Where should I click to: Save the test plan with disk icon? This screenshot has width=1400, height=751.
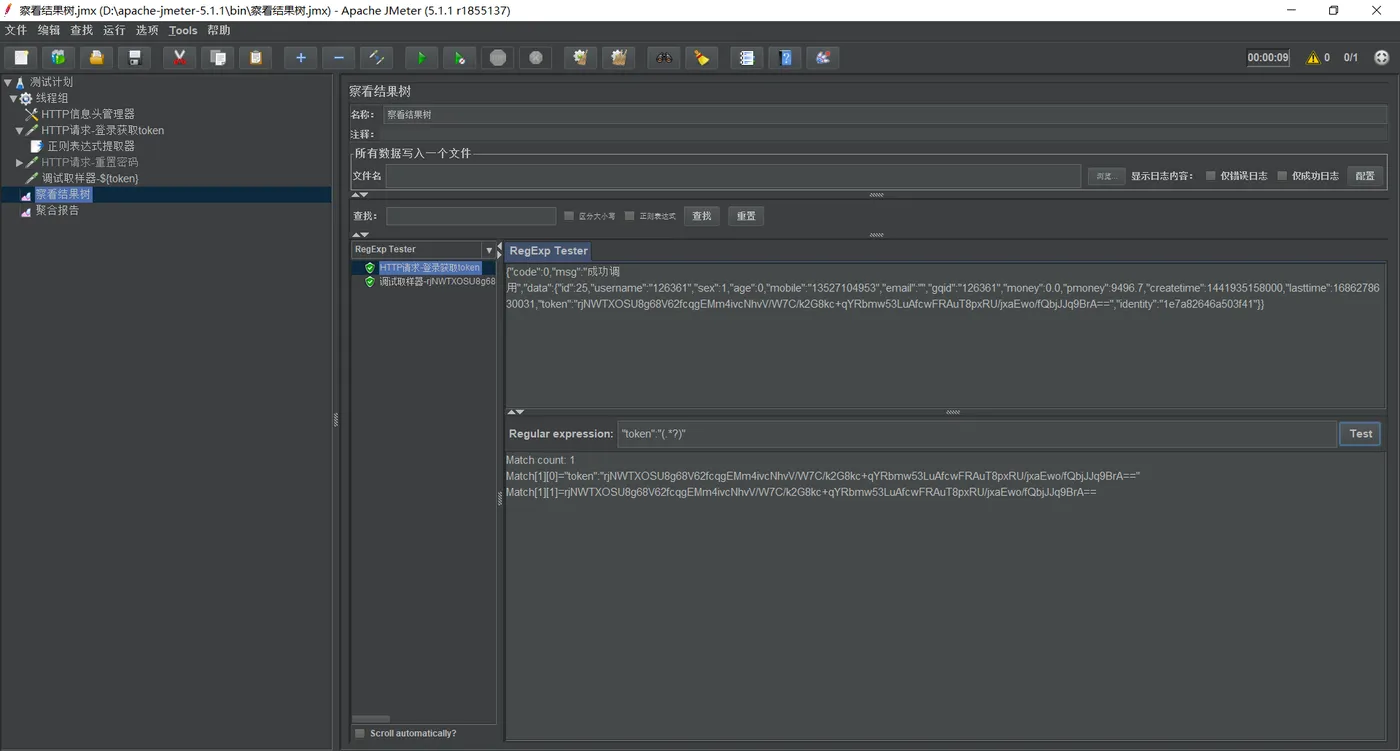[134, 58]
